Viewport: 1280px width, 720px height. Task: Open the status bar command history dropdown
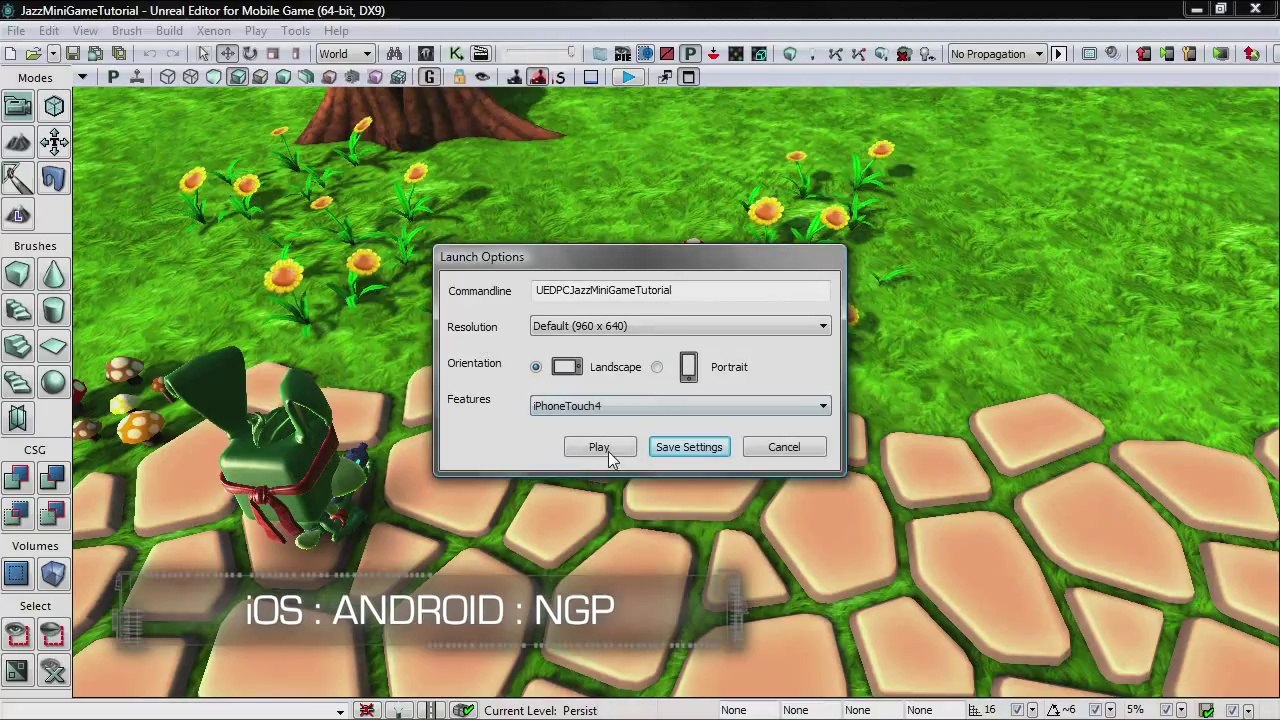tap(340, 711)
